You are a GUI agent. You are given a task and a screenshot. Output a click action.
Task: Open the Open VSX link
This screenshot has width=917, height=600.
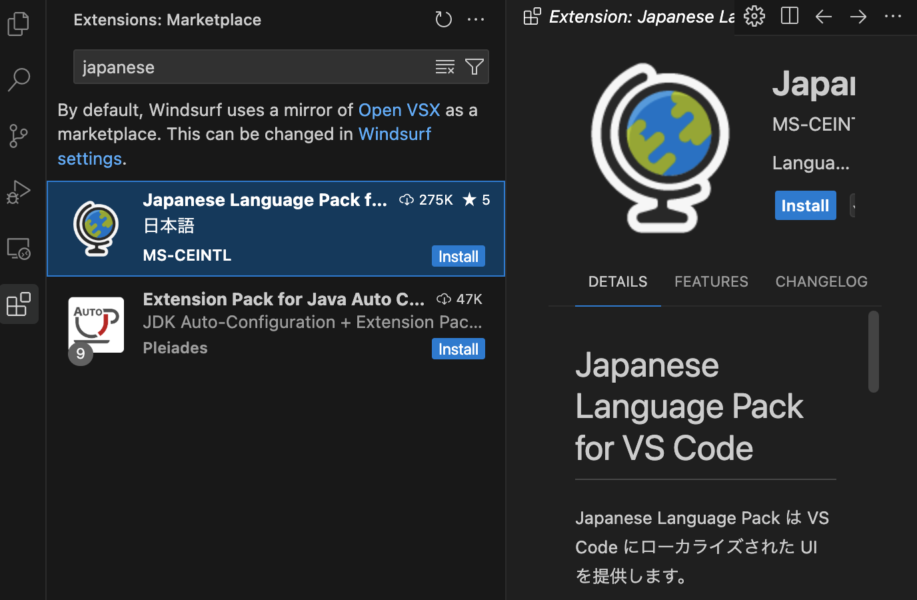coord(399,110)
